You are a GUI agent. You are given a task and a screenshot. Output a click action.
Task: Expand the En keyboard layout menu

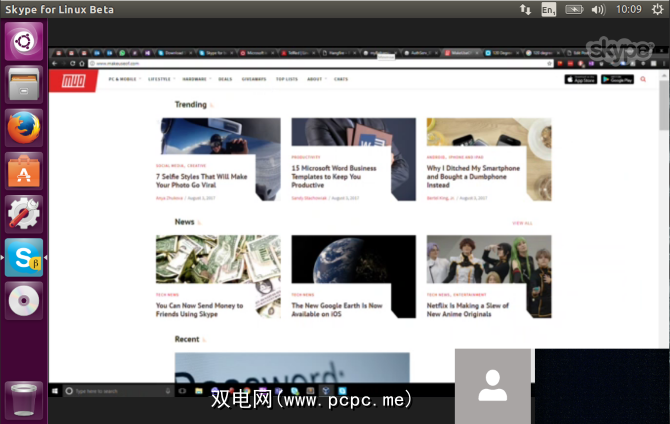[549, 10]
